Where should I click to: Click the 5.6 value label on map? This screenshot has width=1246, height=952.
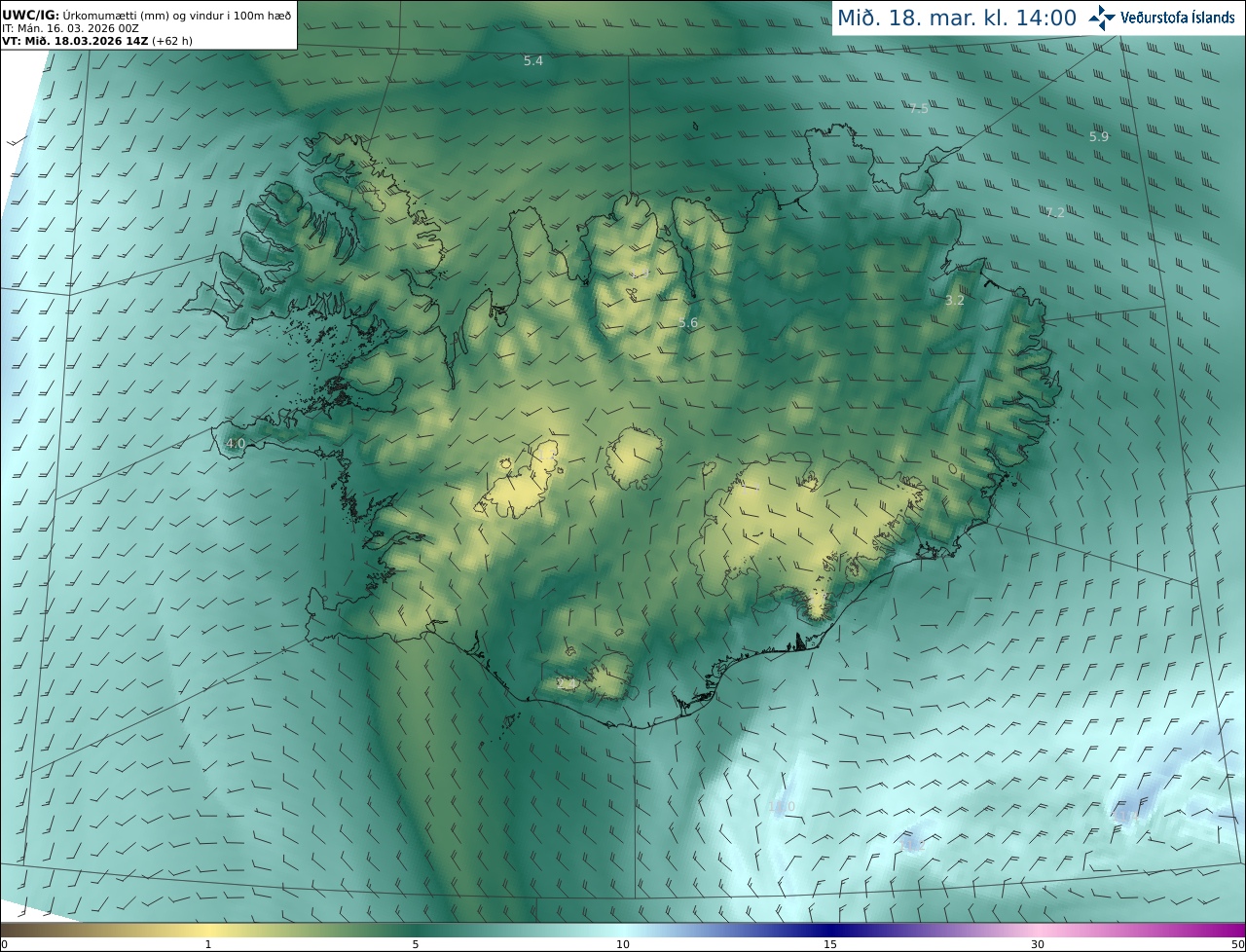(x=688, y=323)
